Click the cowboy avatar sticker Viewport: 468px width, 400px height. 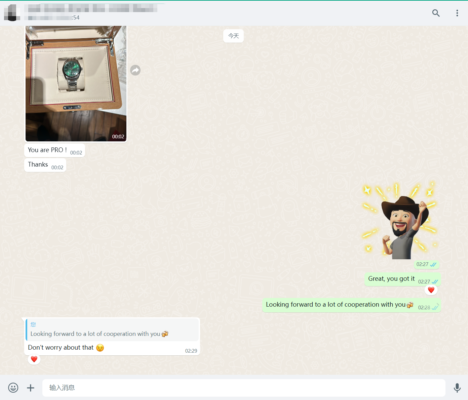[400, 221]
